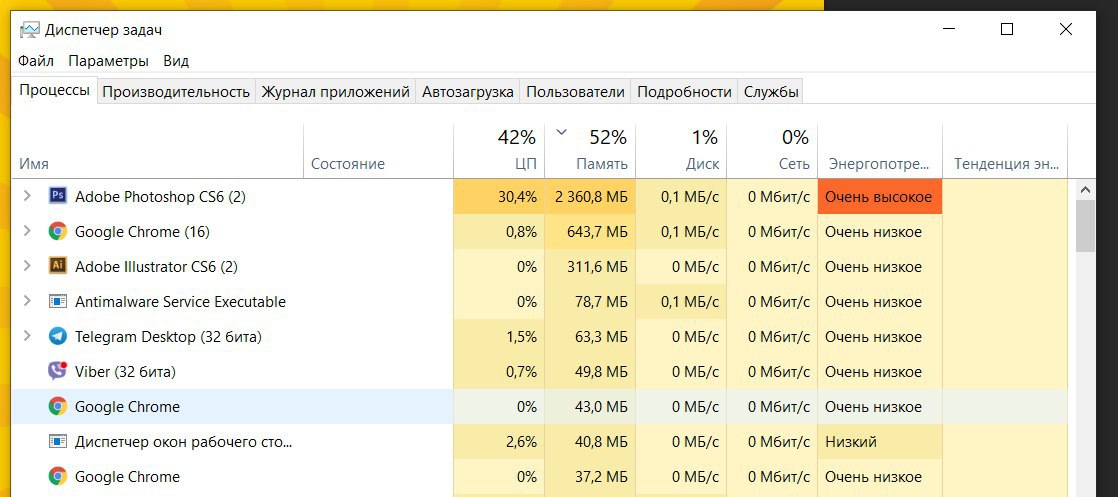Open the Файл menu
The width and height of the screenshot is (1118, 497).
click(x=36, y=61)
